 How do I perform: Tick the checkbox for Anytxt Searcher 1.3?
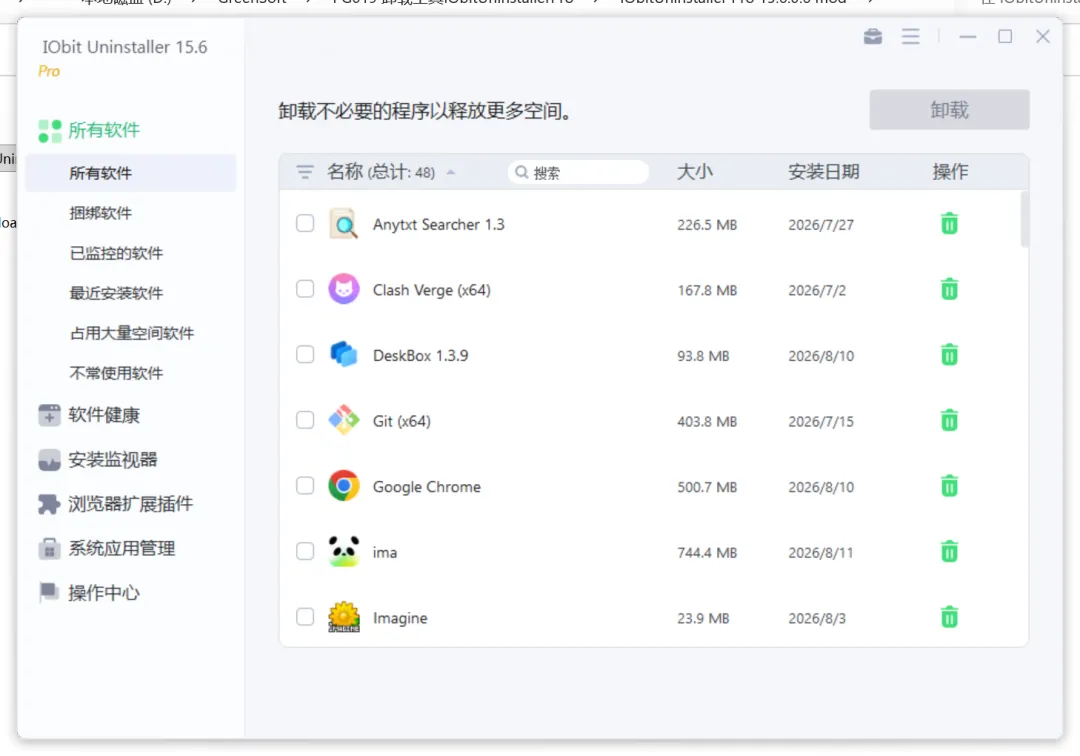[x=305, y=223]
